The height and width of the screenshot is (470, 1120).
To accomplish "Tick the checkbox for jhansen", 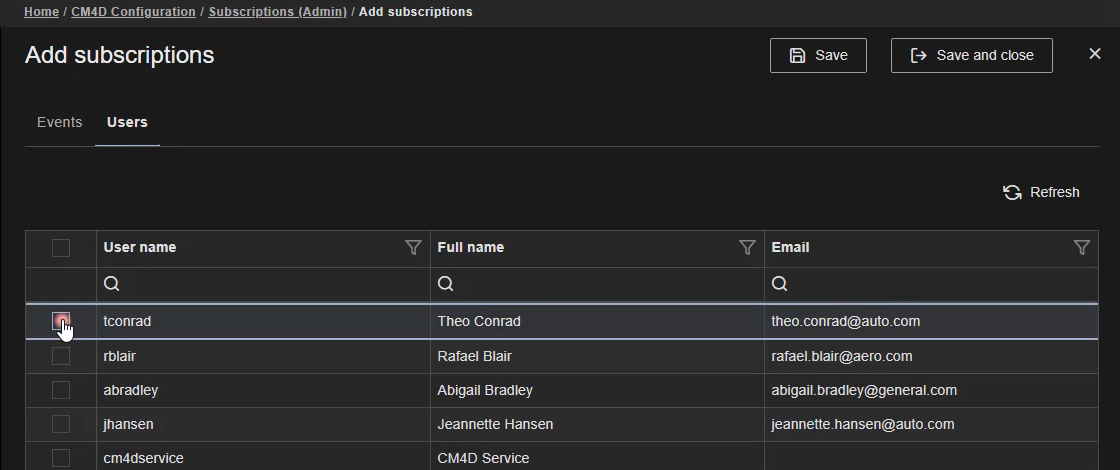I will (61, 424).
